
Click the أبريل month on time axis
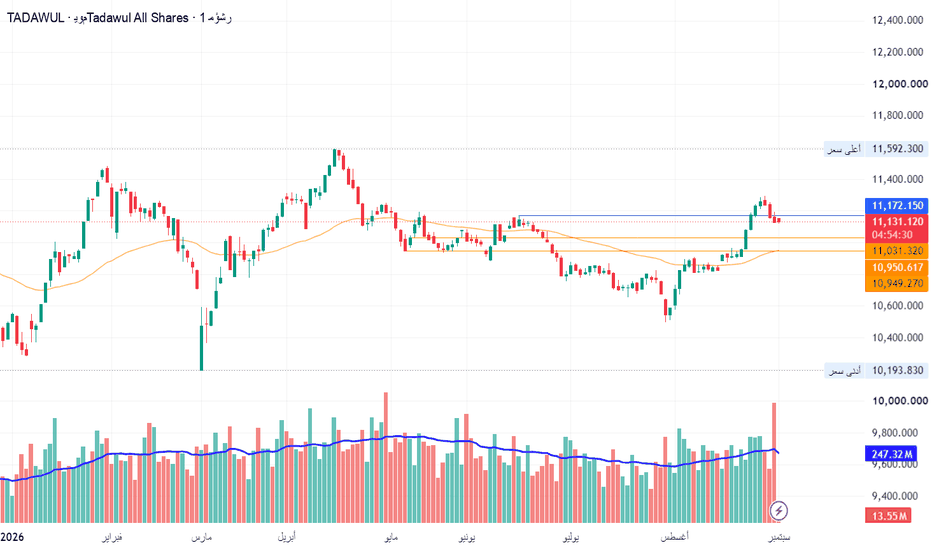(286, 538)
